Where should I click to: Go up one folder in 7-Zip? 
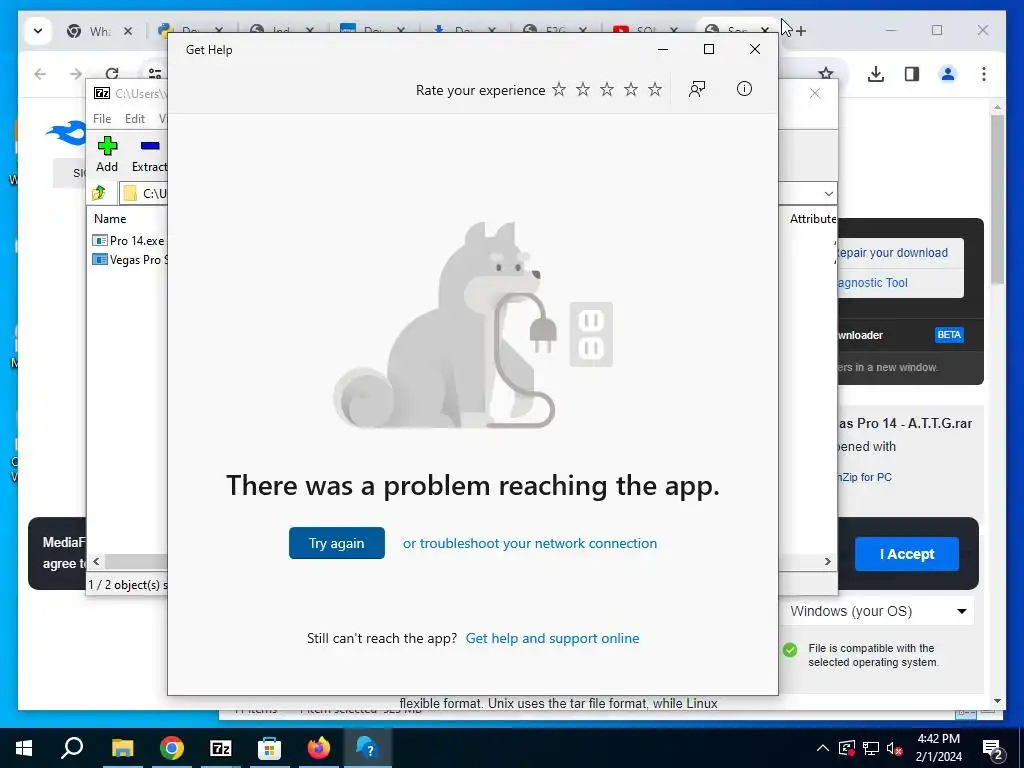coord(99,193)
